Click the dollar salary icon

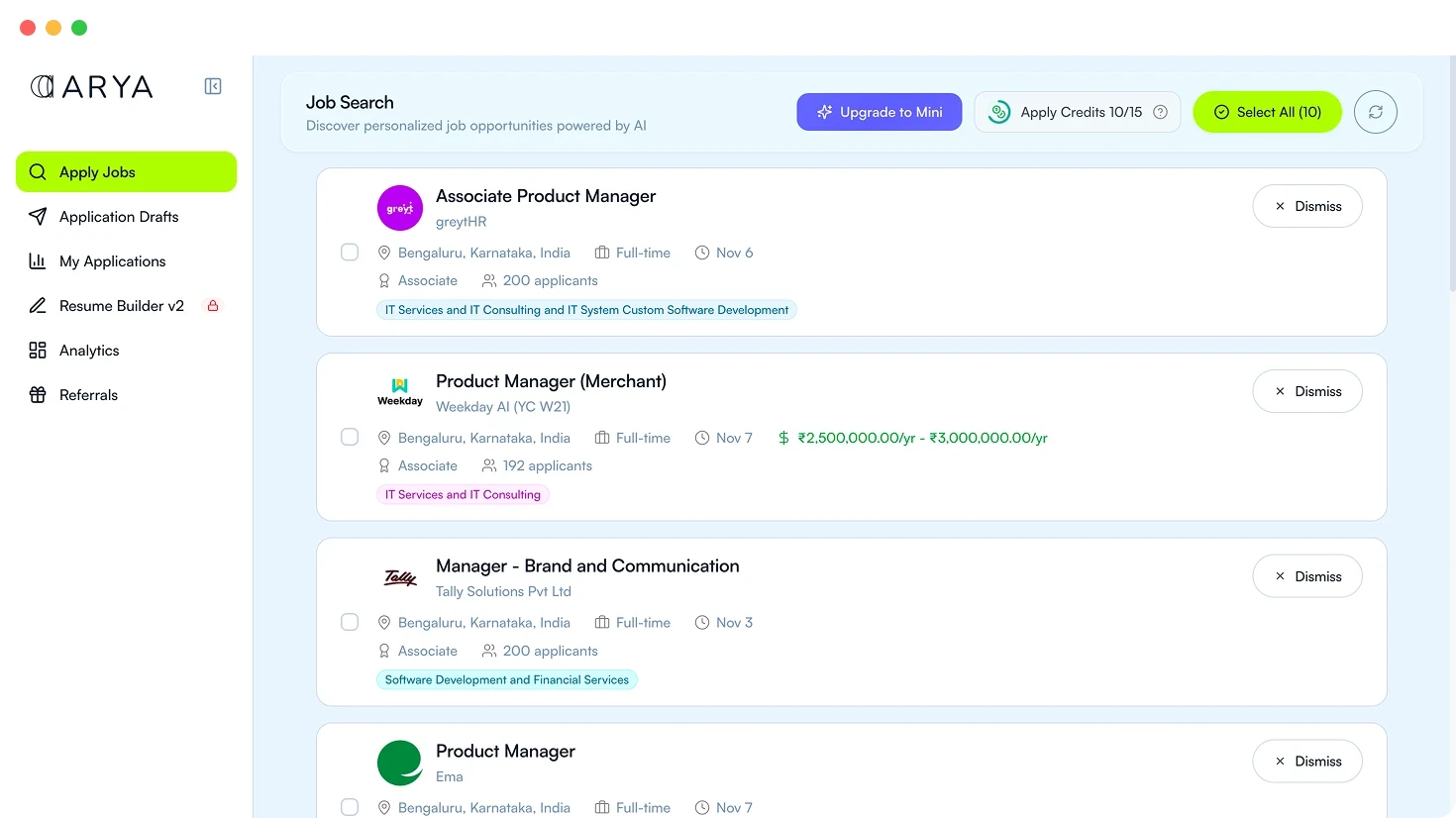coord(783,438)
